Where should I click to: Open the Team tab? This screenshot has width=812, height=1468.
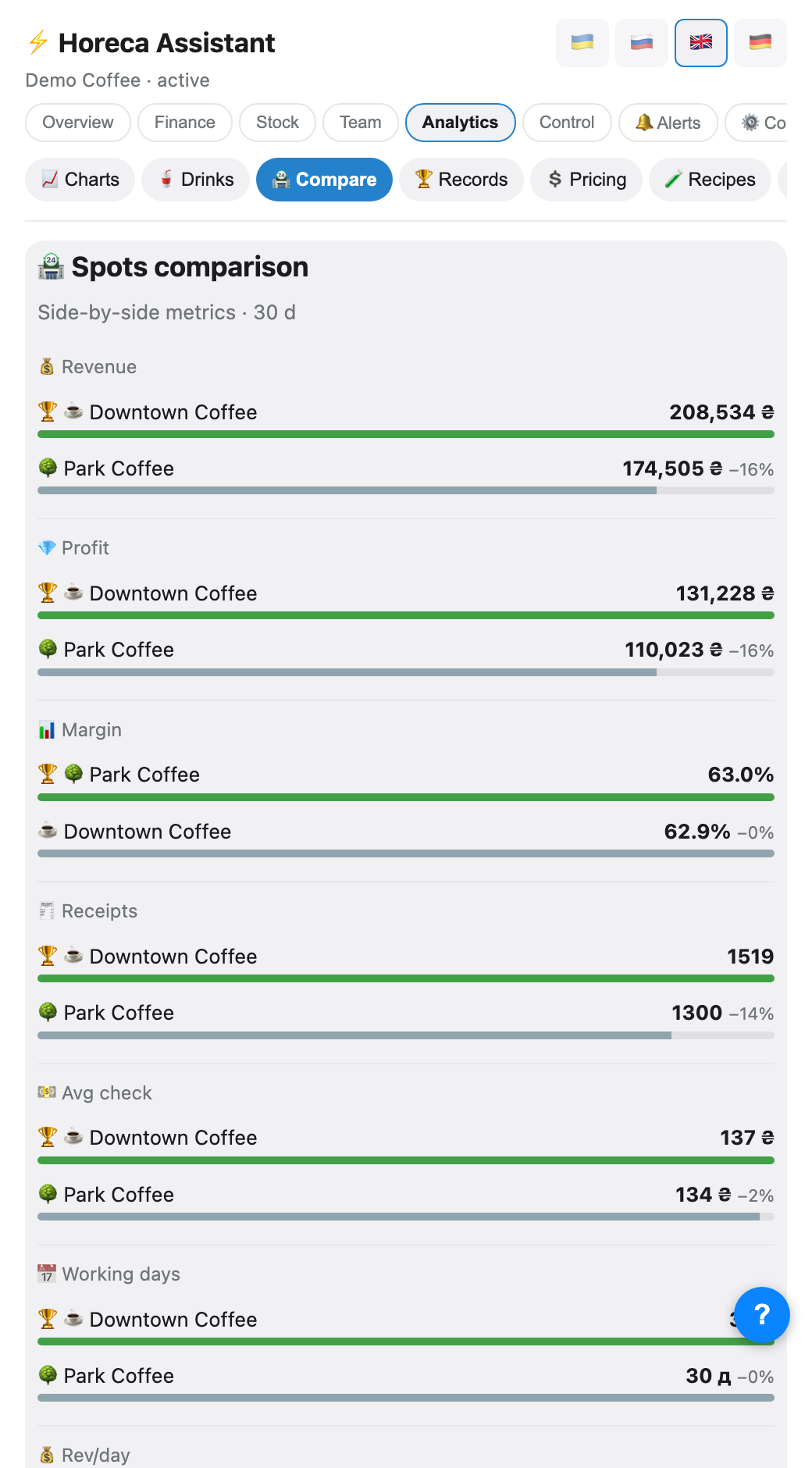coord(361,123)
